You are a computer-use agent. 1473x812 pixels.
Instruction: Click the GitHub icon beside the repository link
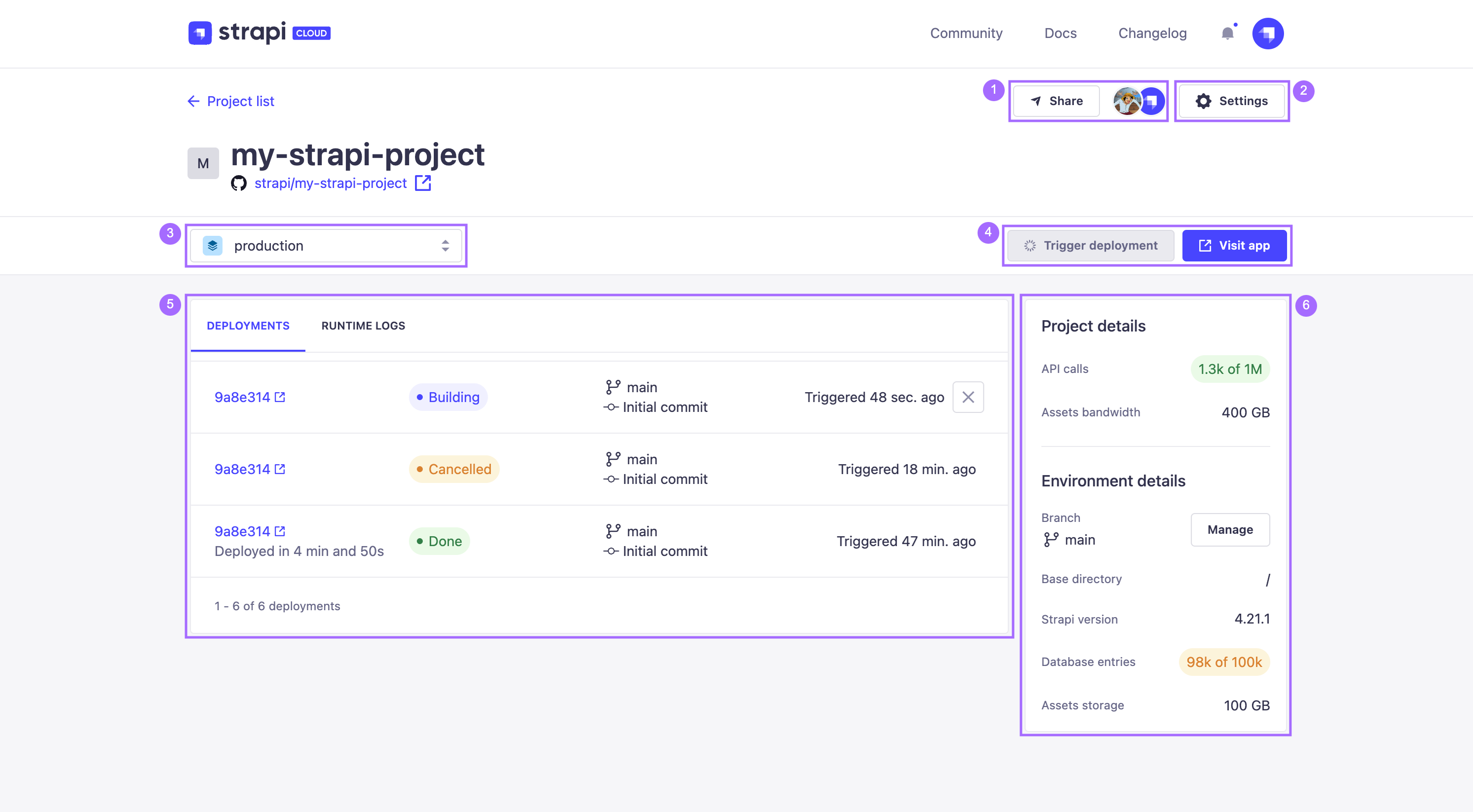point(239,183)
